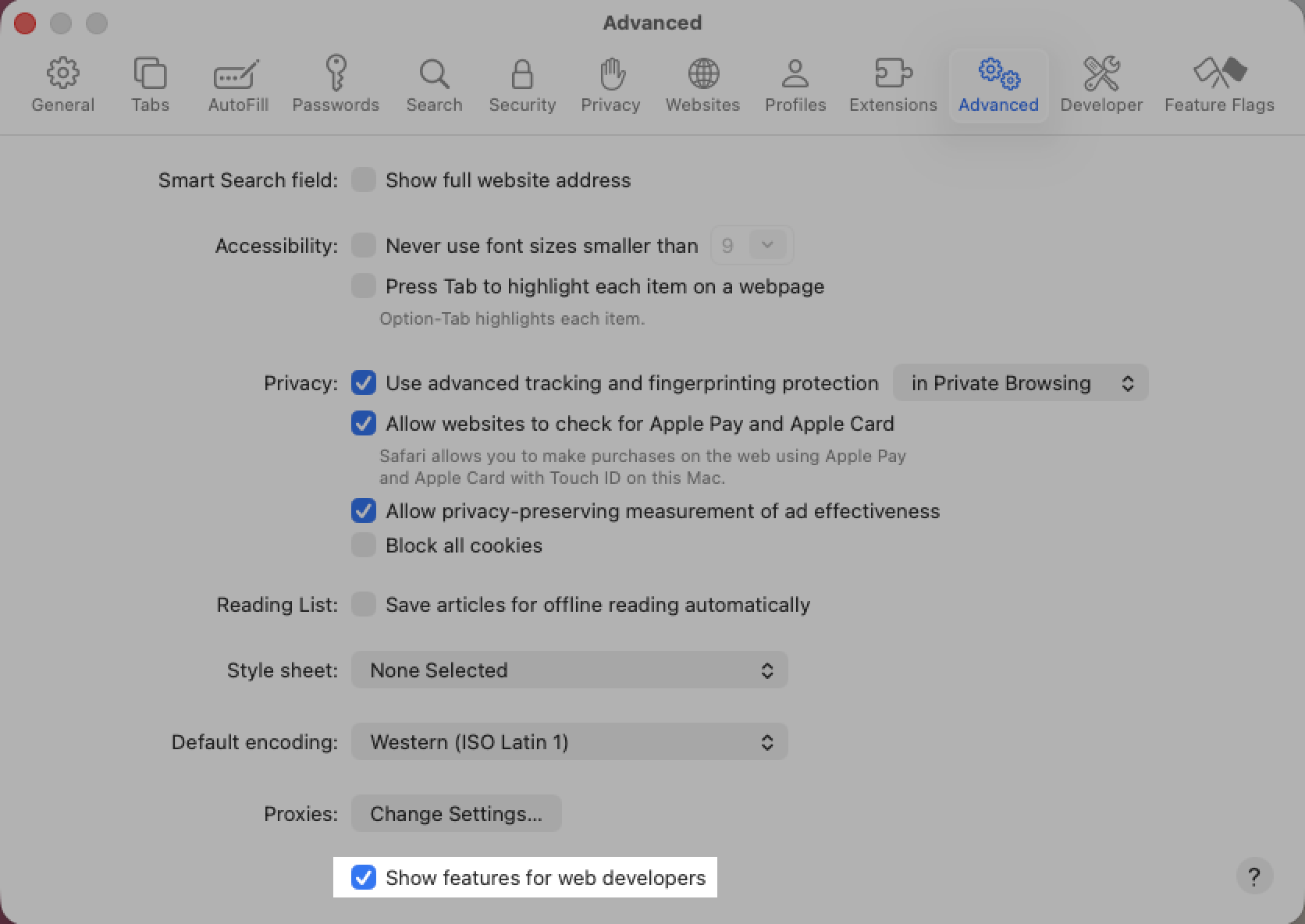
Task: Open the Search settings pane
Action: pyautogui.click(x=434, y=86)
